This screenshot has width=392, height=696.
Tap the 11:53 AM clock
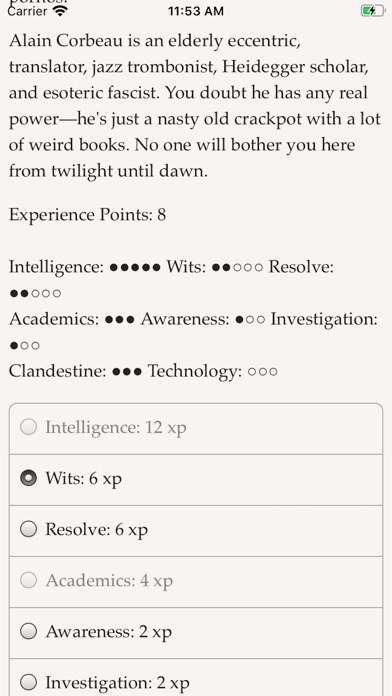click(x=196, y=12)
